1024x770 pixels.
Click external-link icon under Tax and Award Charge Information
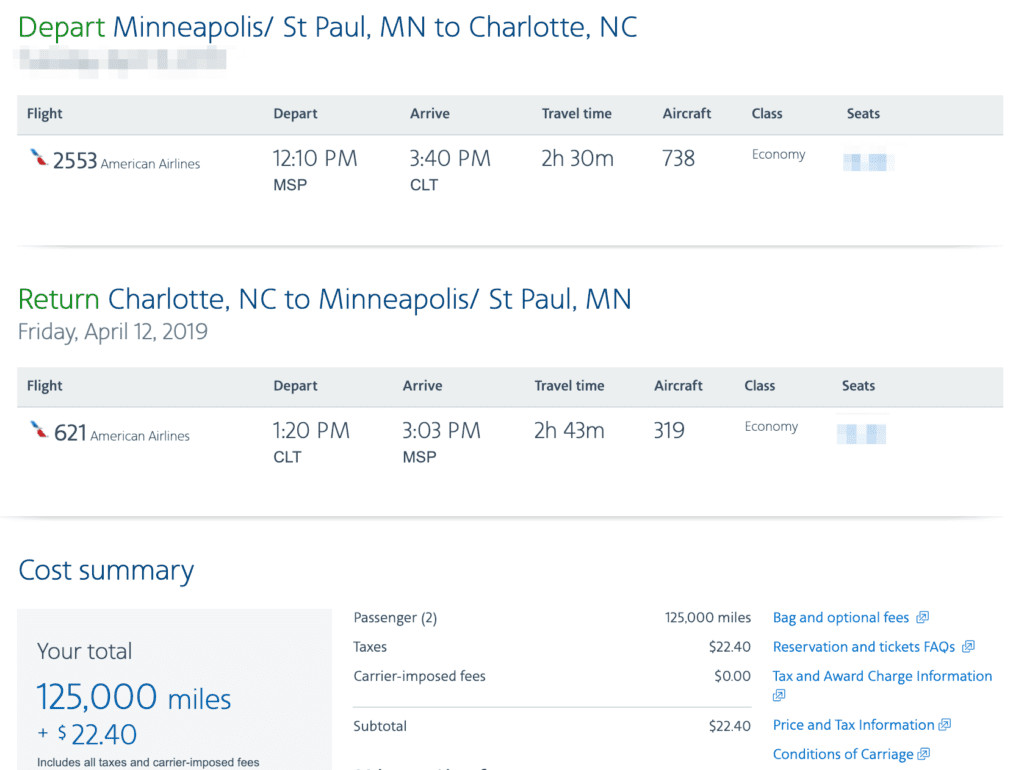tap(779, 695)
